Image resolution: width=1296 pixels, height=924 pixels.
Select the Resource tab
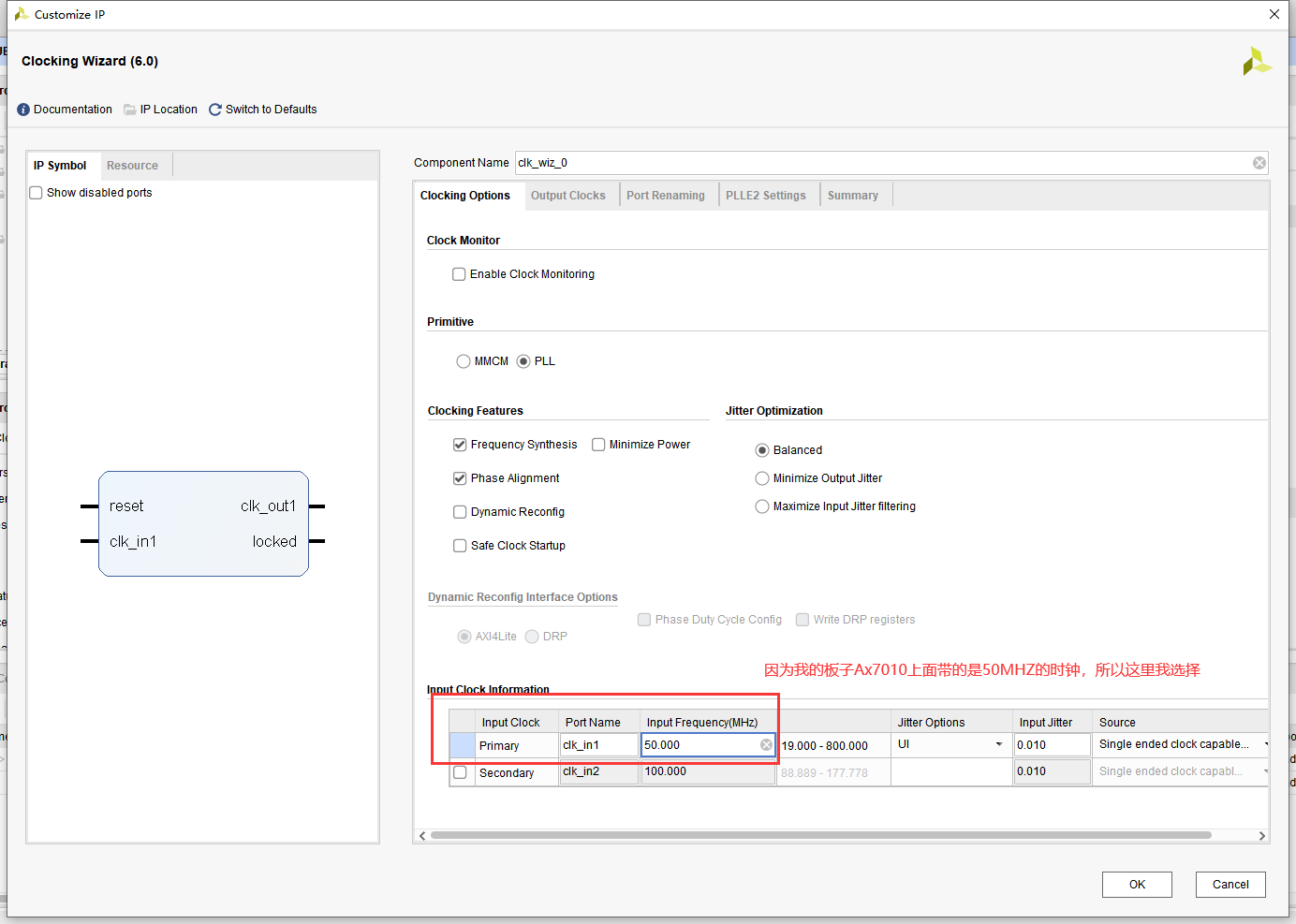pos(132,166)
